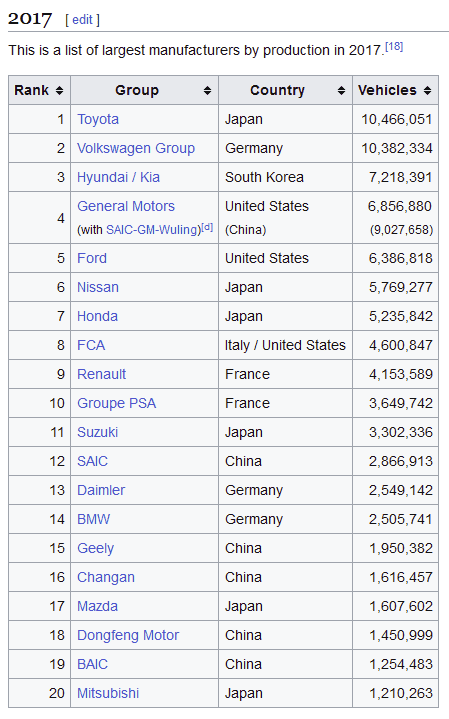This screenshot has width=449, height=719.
Task: Follow the FCA link
Action: [91, 345]
